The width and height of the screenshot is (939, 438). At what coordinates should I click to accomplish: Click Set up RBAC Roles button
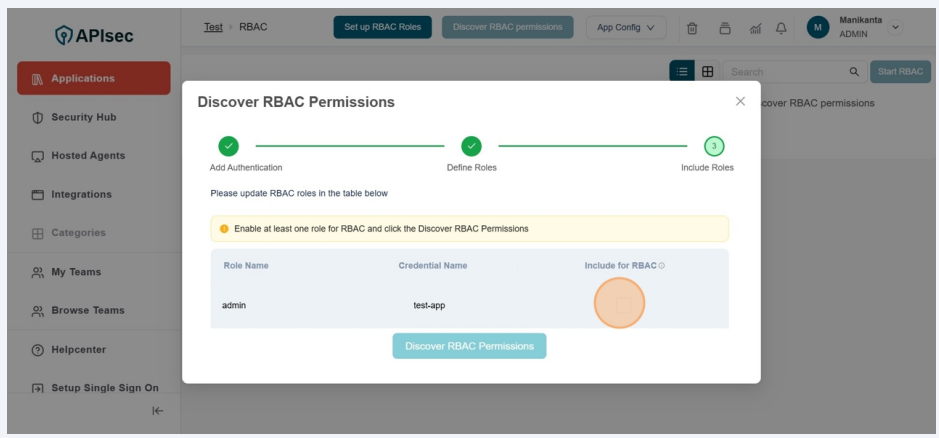[x=383, y=27]
